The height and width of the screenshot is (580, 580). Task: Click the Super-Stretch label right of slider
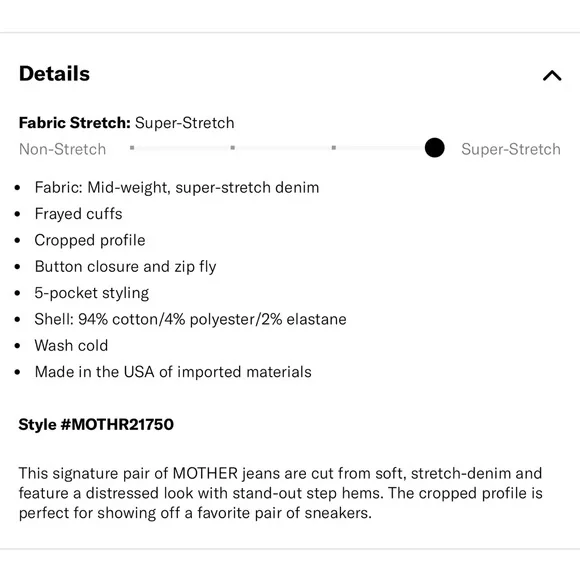(511, 149)
